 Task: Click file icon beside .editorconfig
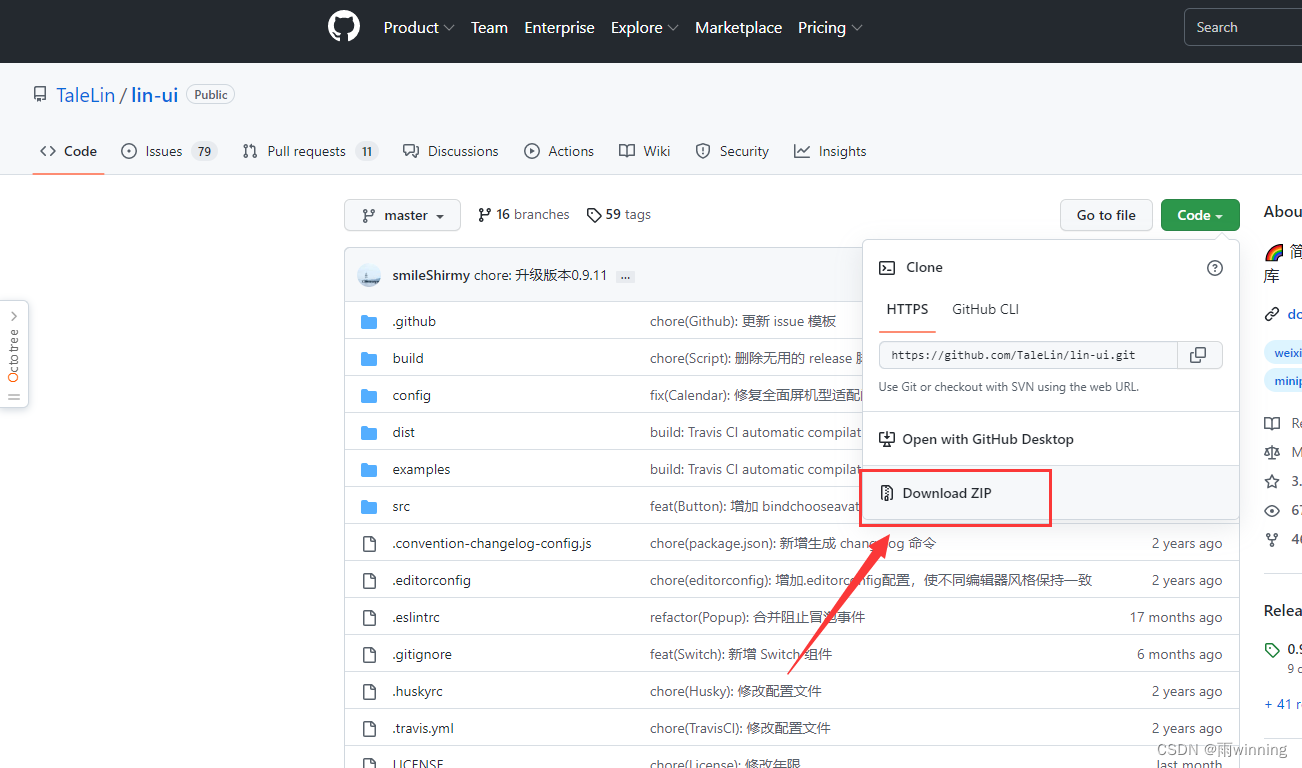(369, 581)
